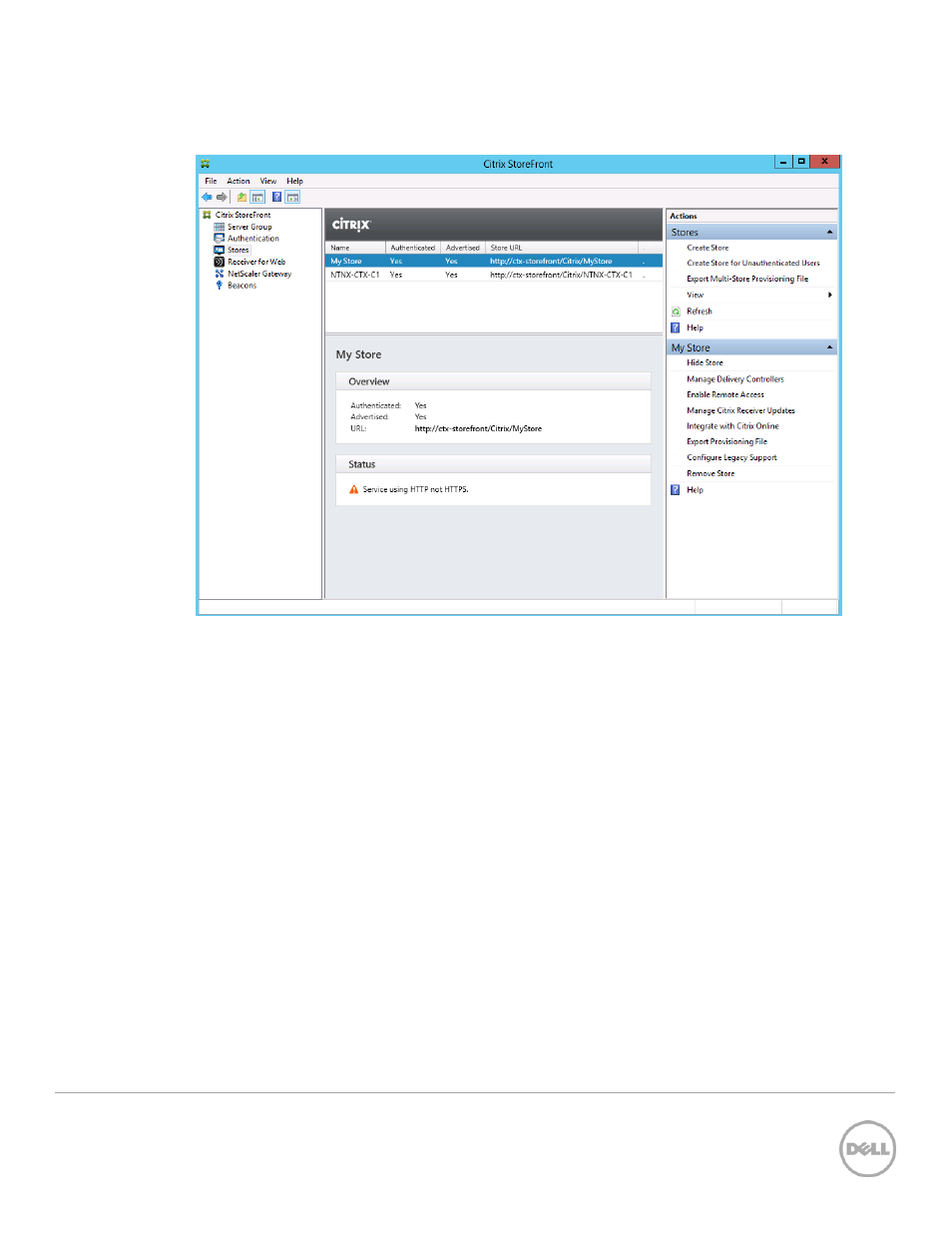952x1233 pixels.
Task: Open the Action menu
Action: pos(238,181)
